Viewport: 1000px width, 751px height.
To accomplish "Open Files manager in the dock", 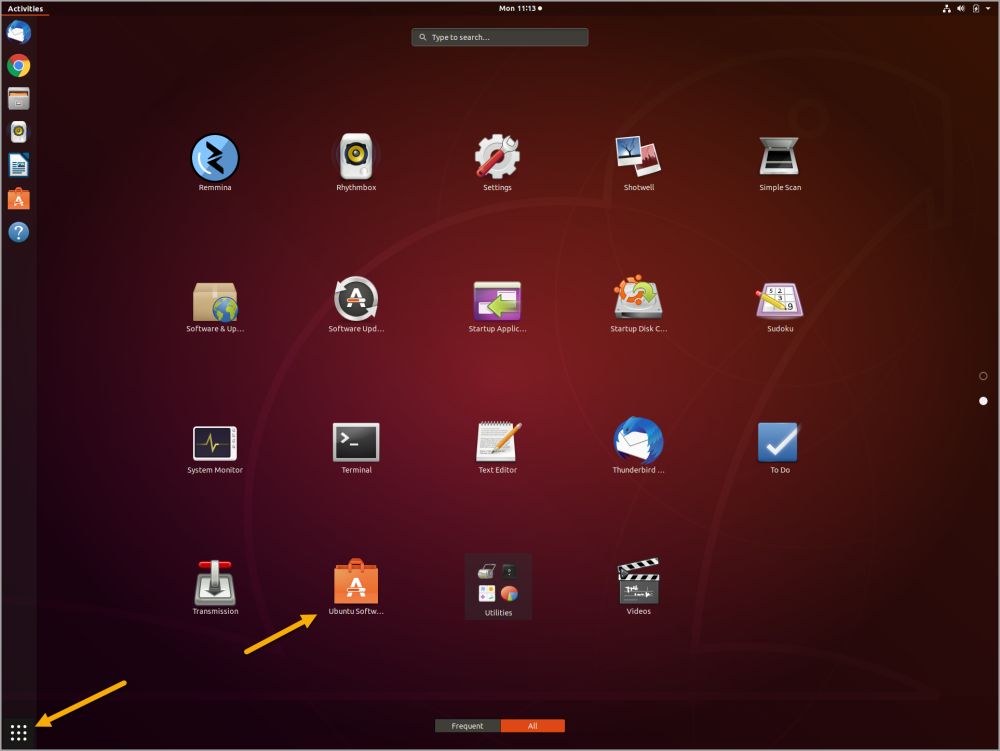I will (18, 99).
